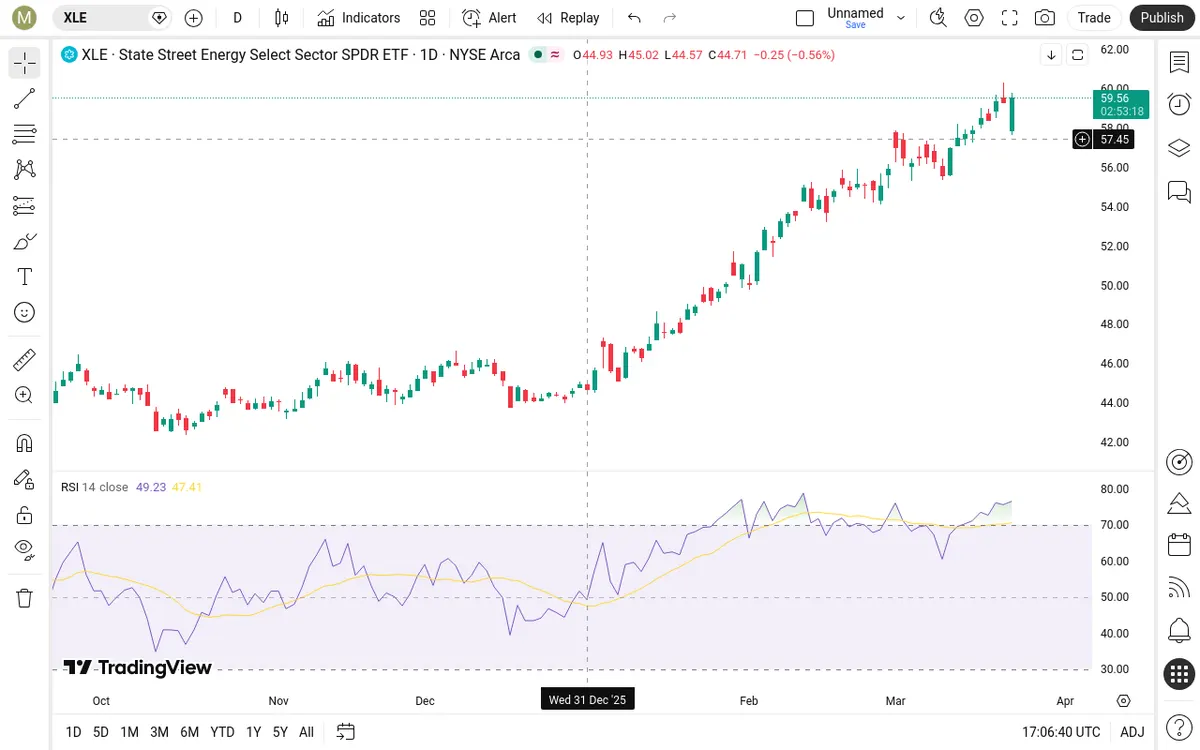
Task: Open the target radar icon panel
Action: pyautogui.click(x=1179, y=462)
